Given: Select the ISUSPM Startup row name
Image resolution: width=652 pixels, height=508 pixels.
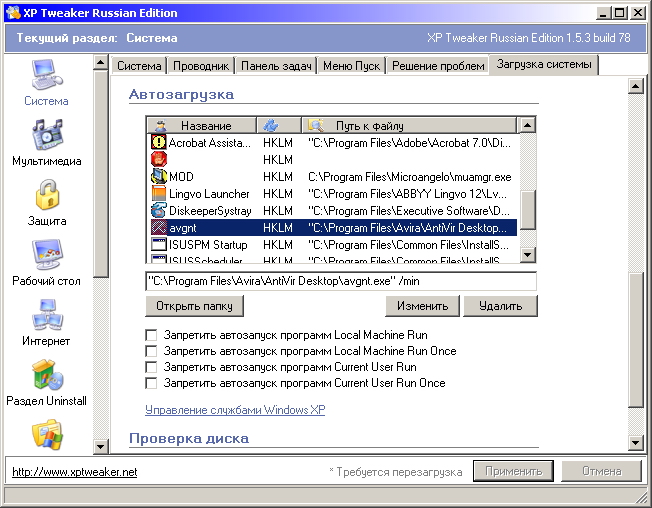Looking at the screenshot, I should click(x=208, y=245).
